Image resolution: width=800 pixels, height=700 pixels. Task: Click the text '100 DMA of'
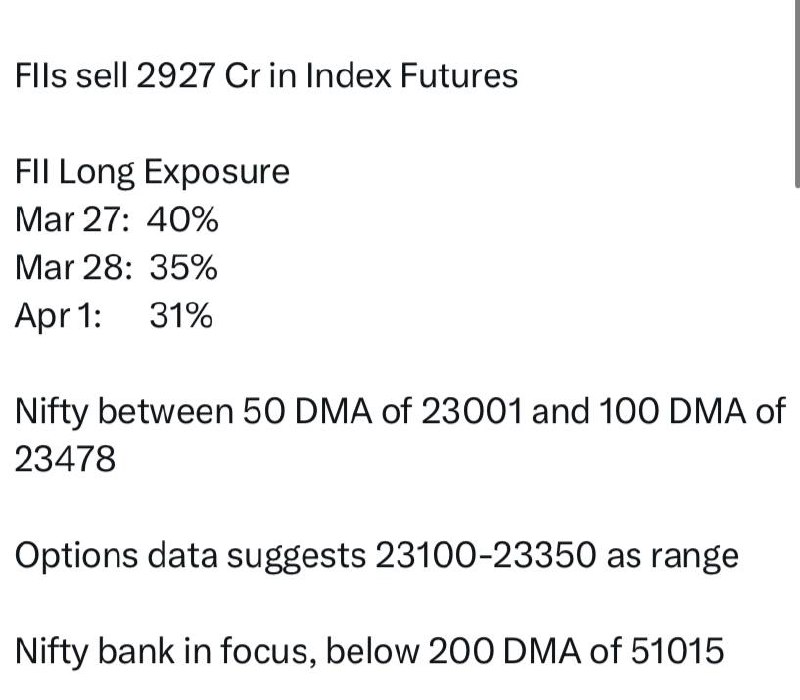click(x=692, y=411)
